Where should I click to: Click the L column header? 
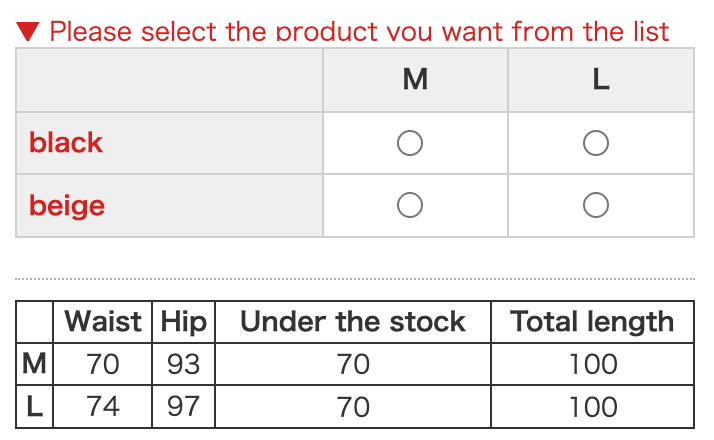(x=600, y=80)
